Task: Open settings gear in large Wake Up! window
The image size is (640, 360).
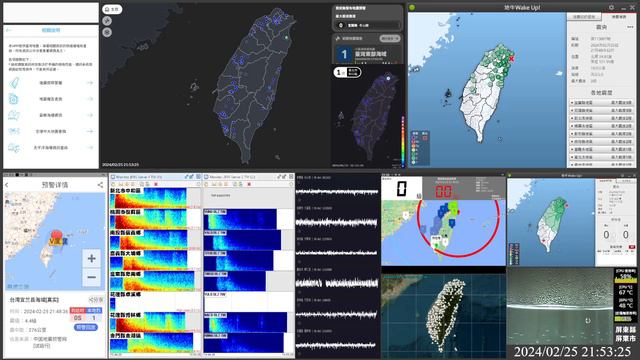Action: tap(611, 7)
